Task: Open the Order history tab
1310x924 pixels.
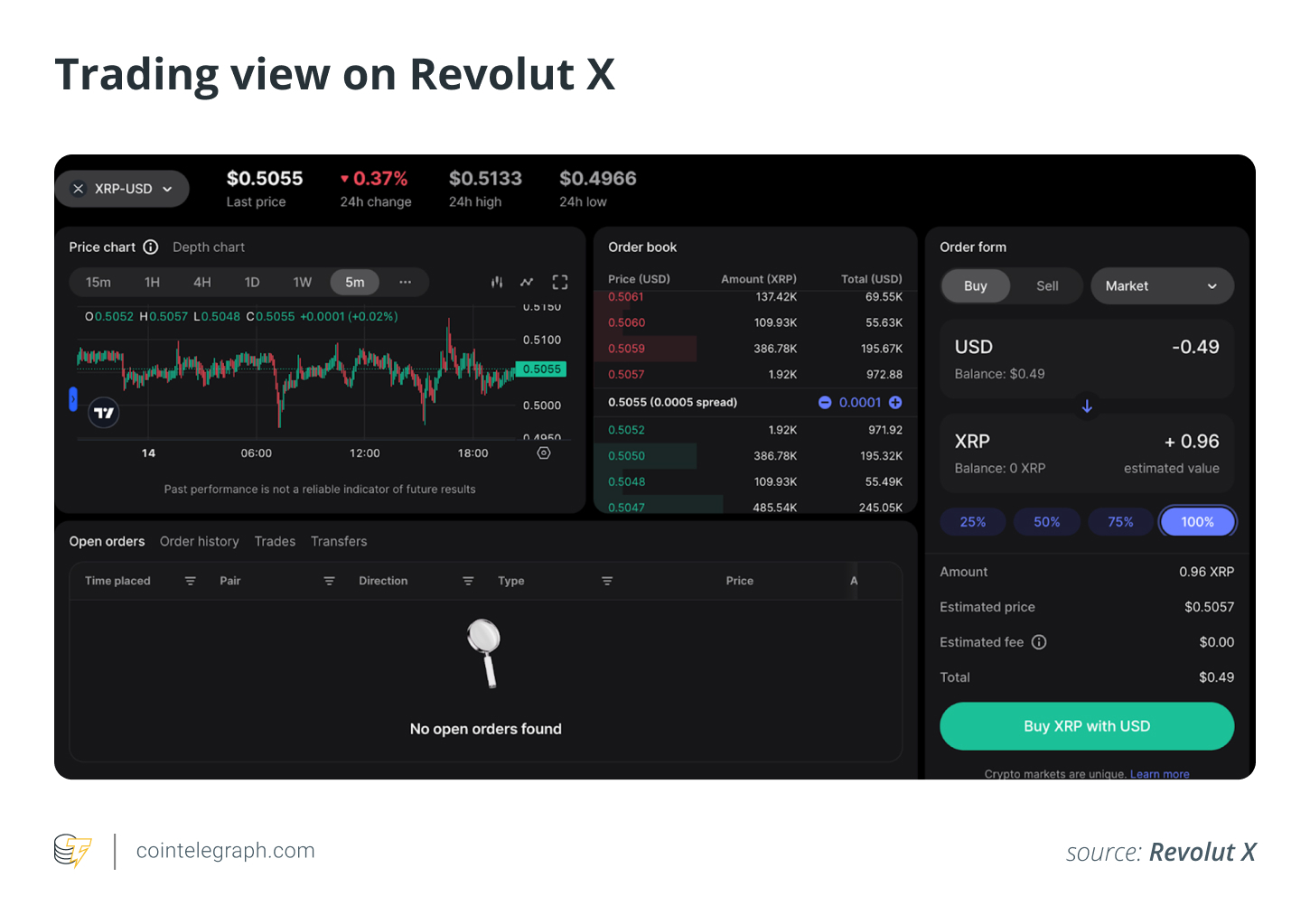Action: (200, 541)
